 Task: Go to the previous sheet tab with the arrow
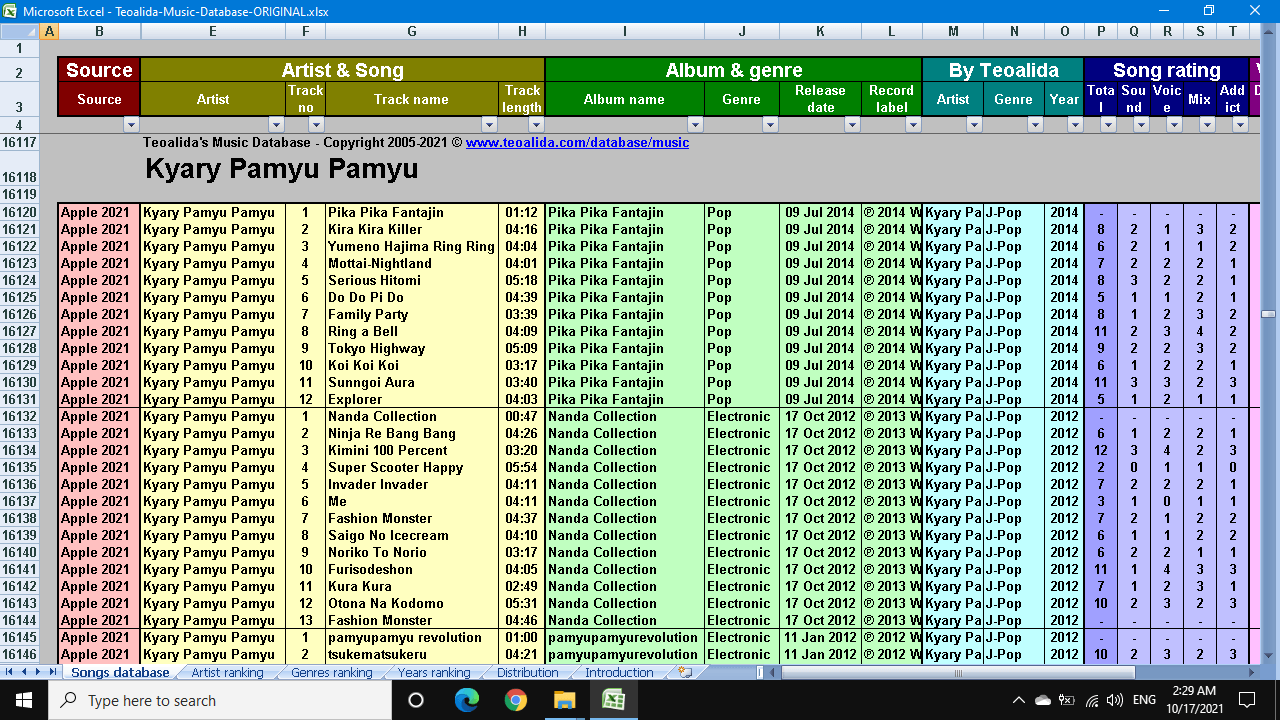tap(24, 672)
